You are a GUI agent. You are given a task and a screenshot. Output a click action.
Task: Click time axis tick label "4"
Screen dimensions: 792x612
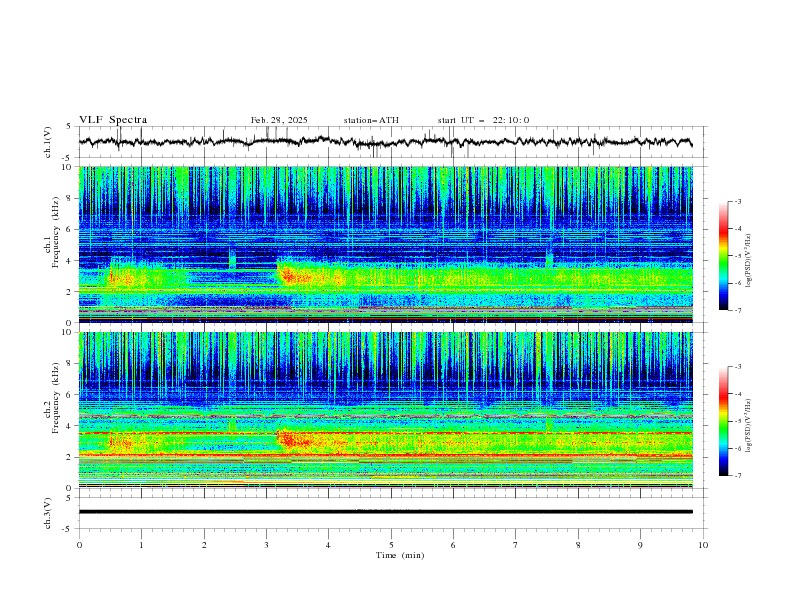[x=328, y=545]
